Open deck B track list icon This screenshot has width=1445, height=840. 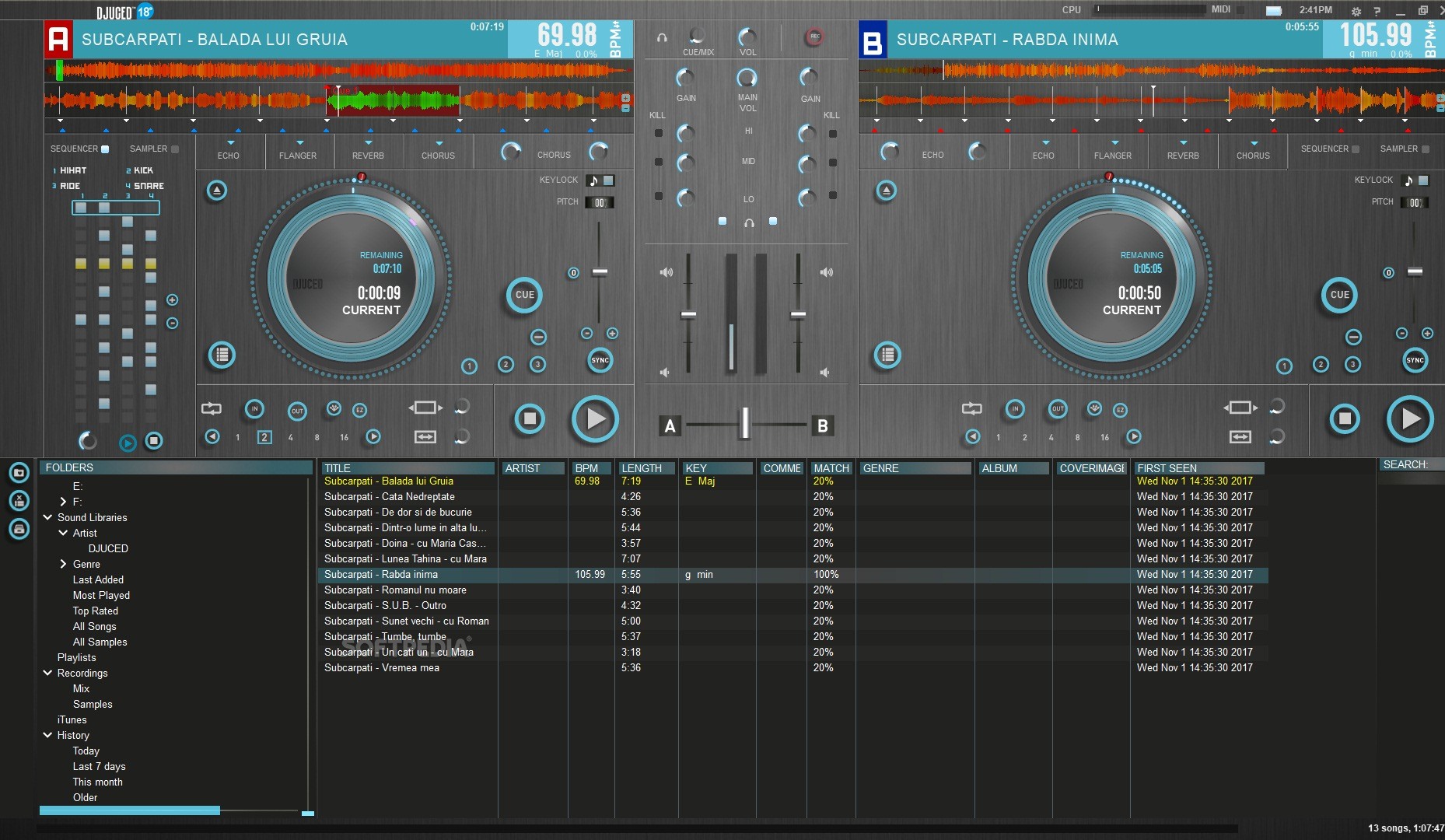coord(887,355)
